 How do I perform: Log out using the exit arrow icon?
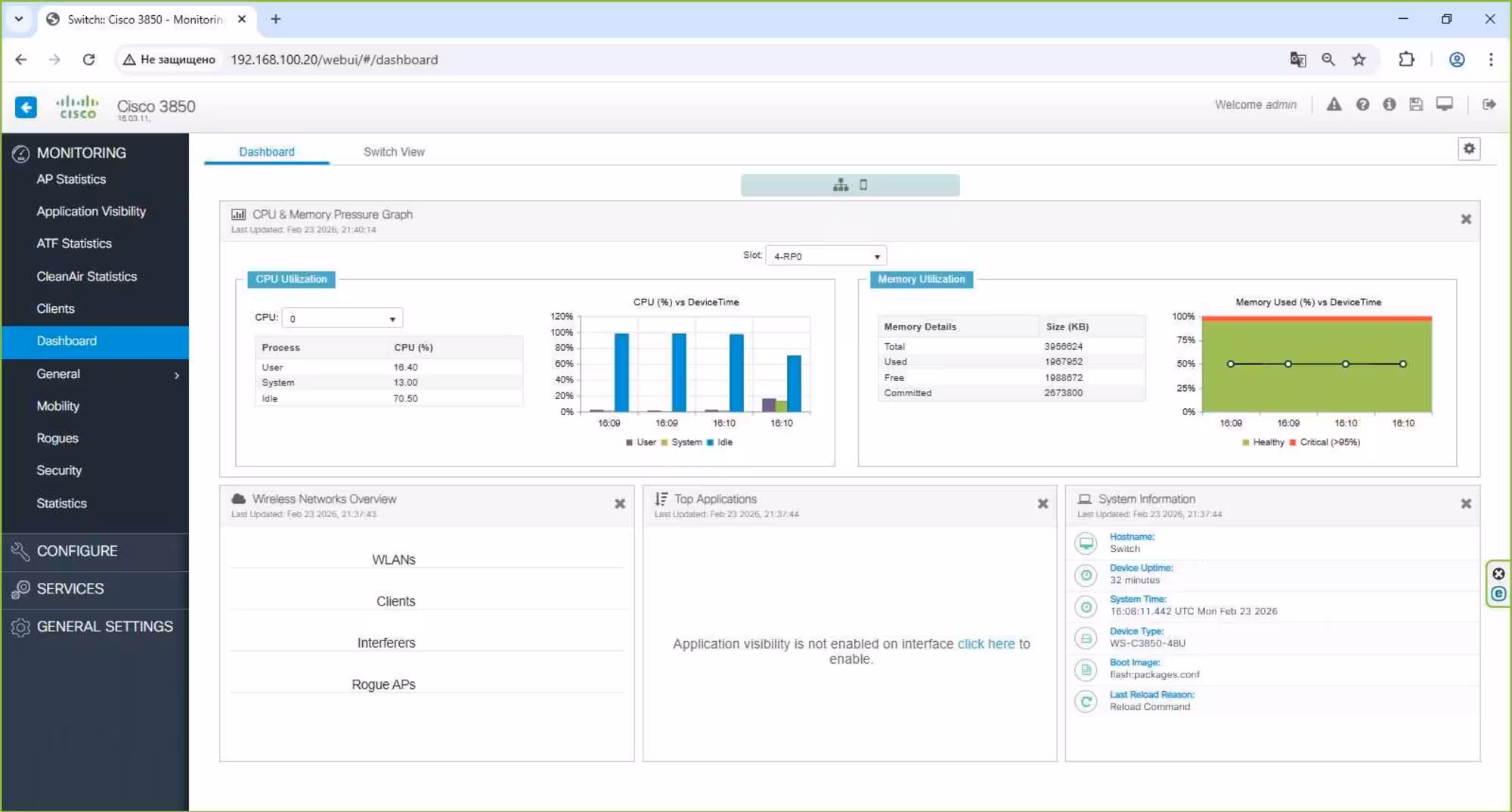(x=1489, y=104)
